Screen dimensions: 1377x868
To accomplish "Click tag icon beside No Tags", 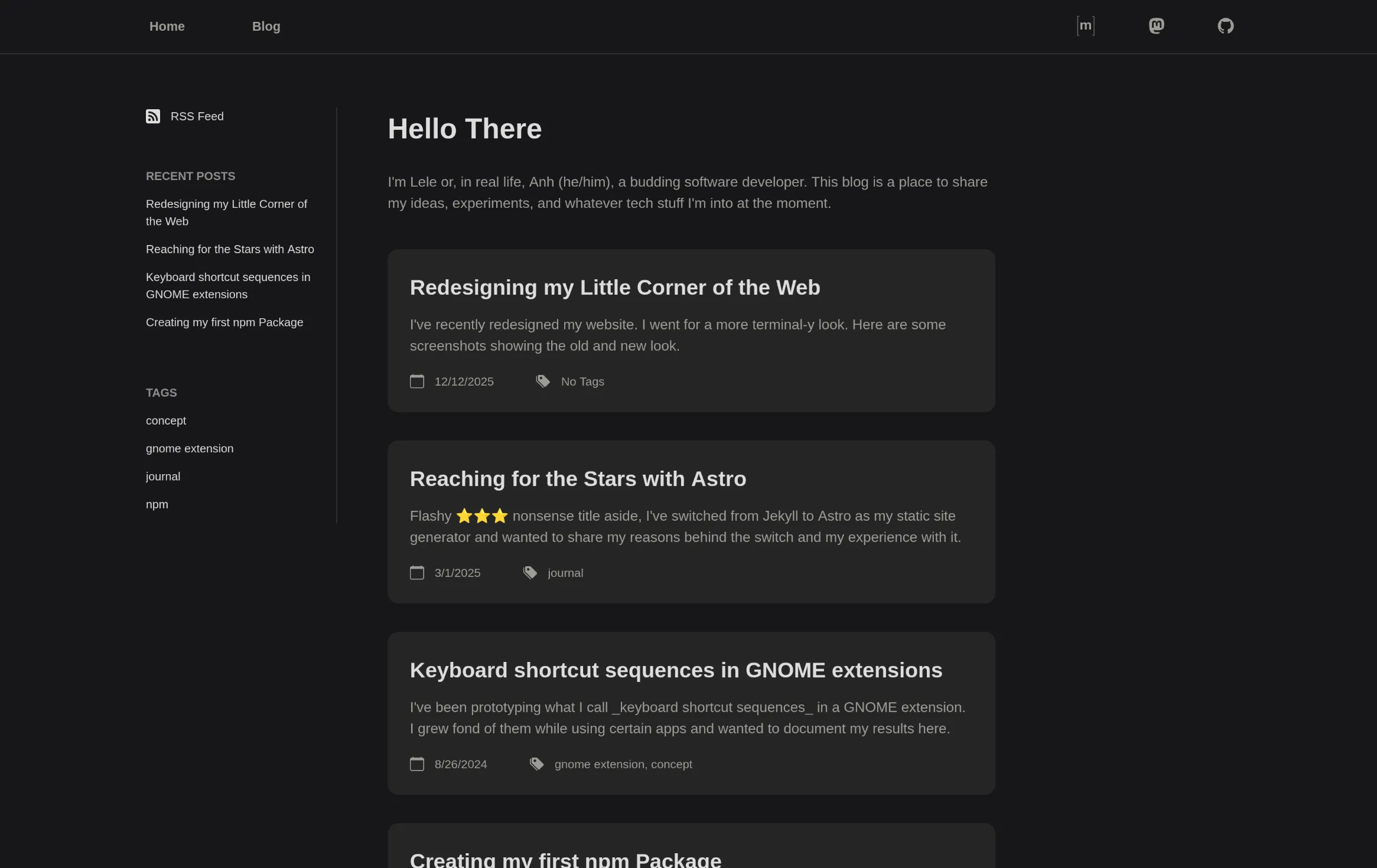I will pos(543,381).
